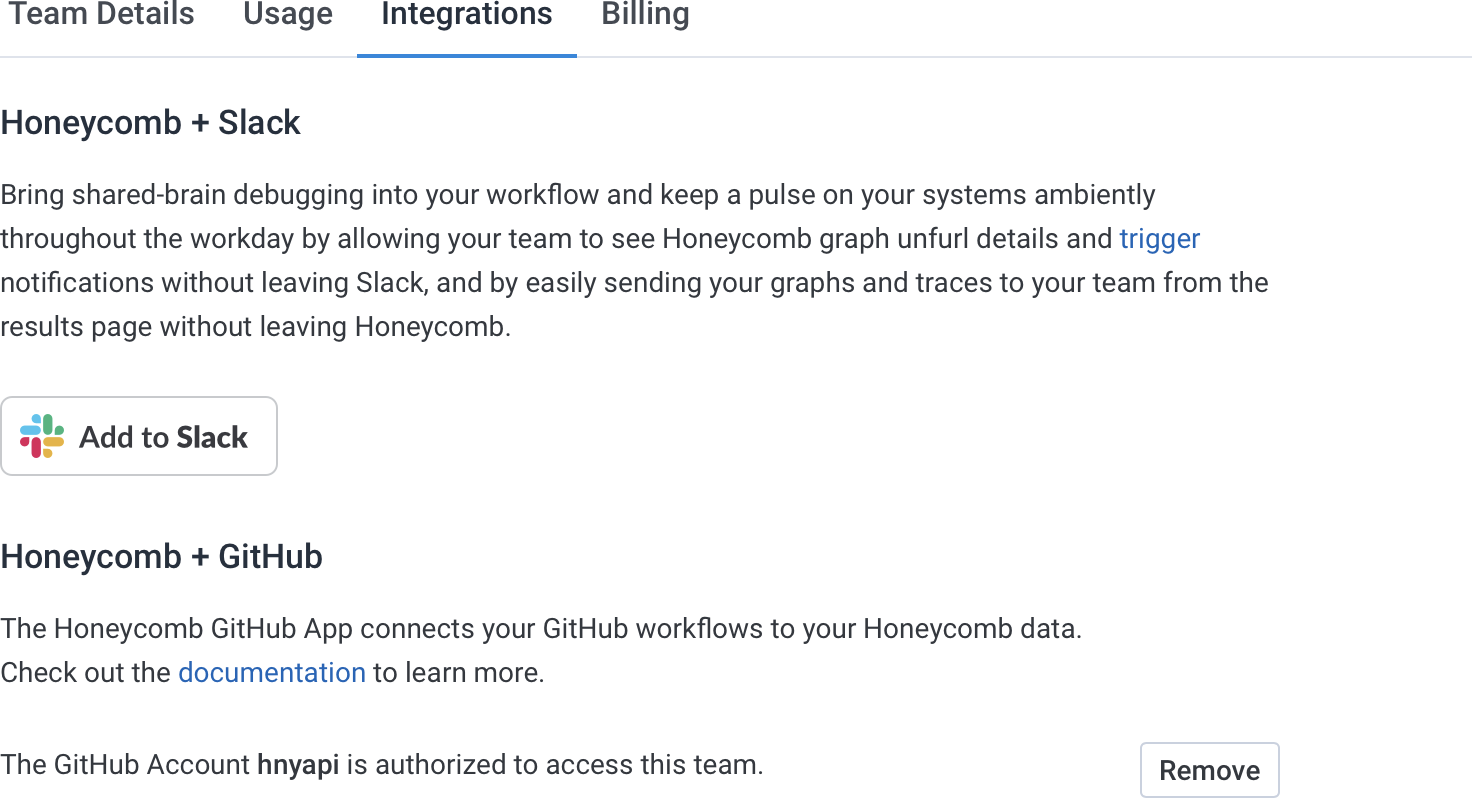Screen dimensions: 1472x798
Task: Revoke GitHub access with the Remove button
Action: point(1209,769)
